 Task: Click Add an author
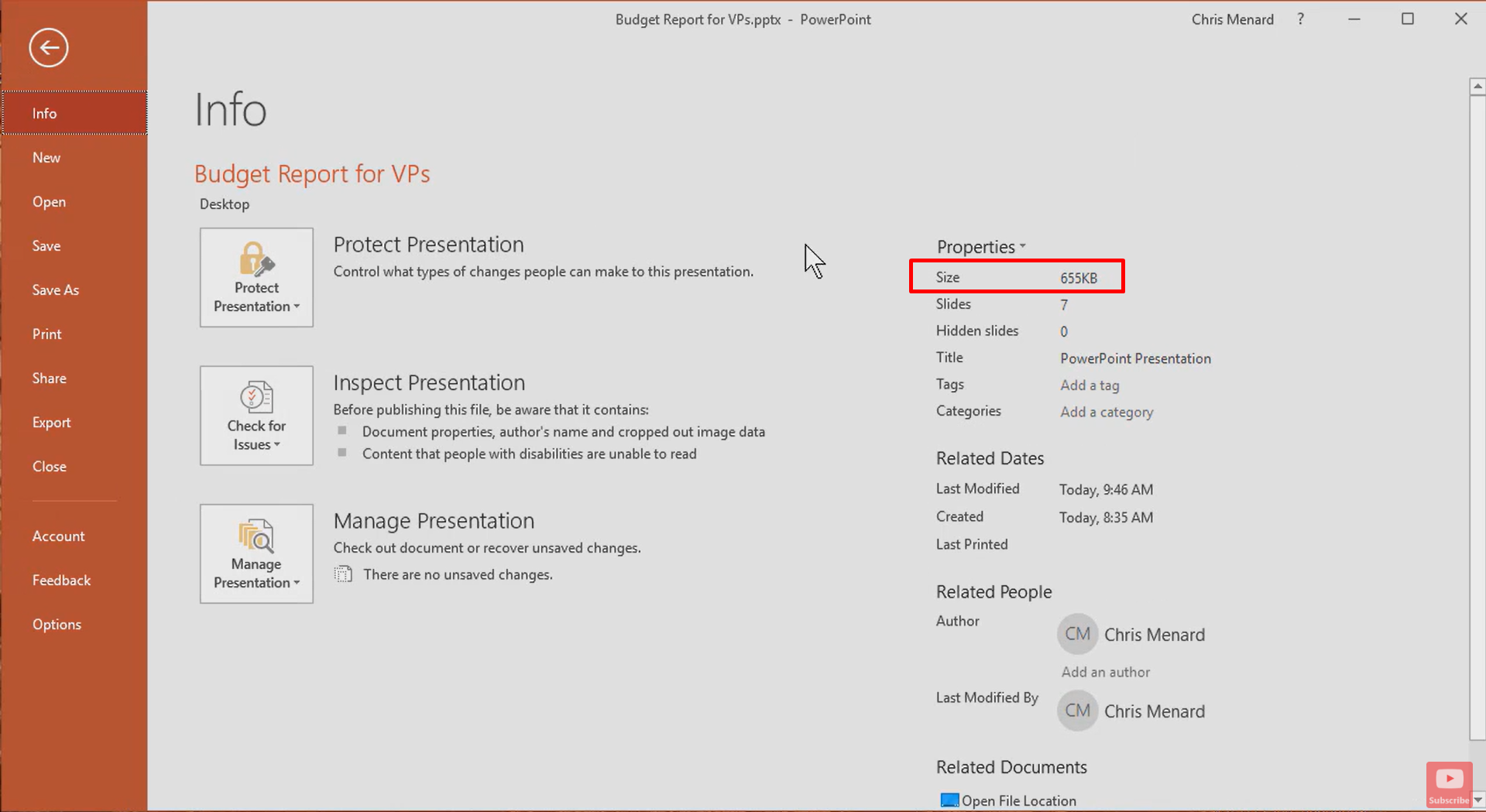point(1105,672)
